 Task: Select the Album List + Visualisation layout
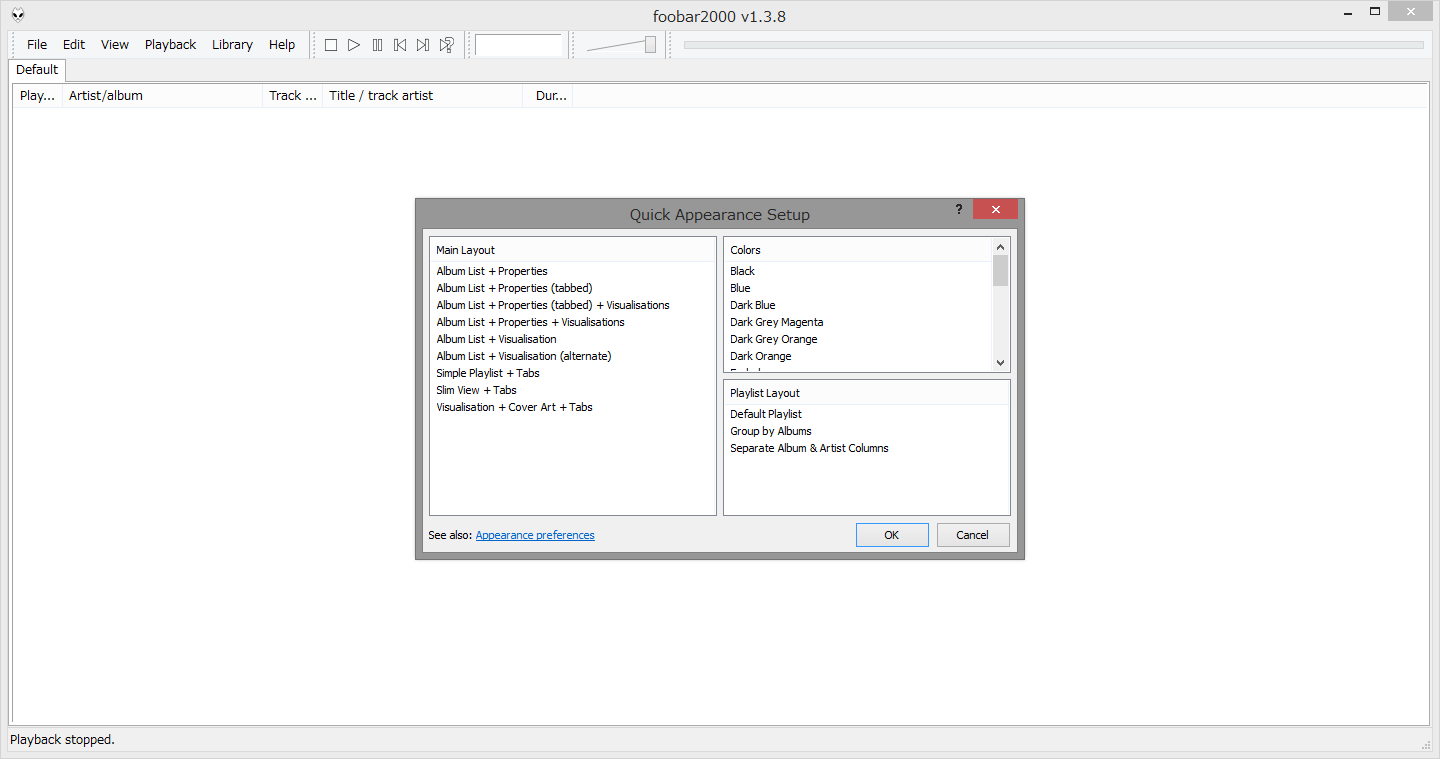(496, 339)
